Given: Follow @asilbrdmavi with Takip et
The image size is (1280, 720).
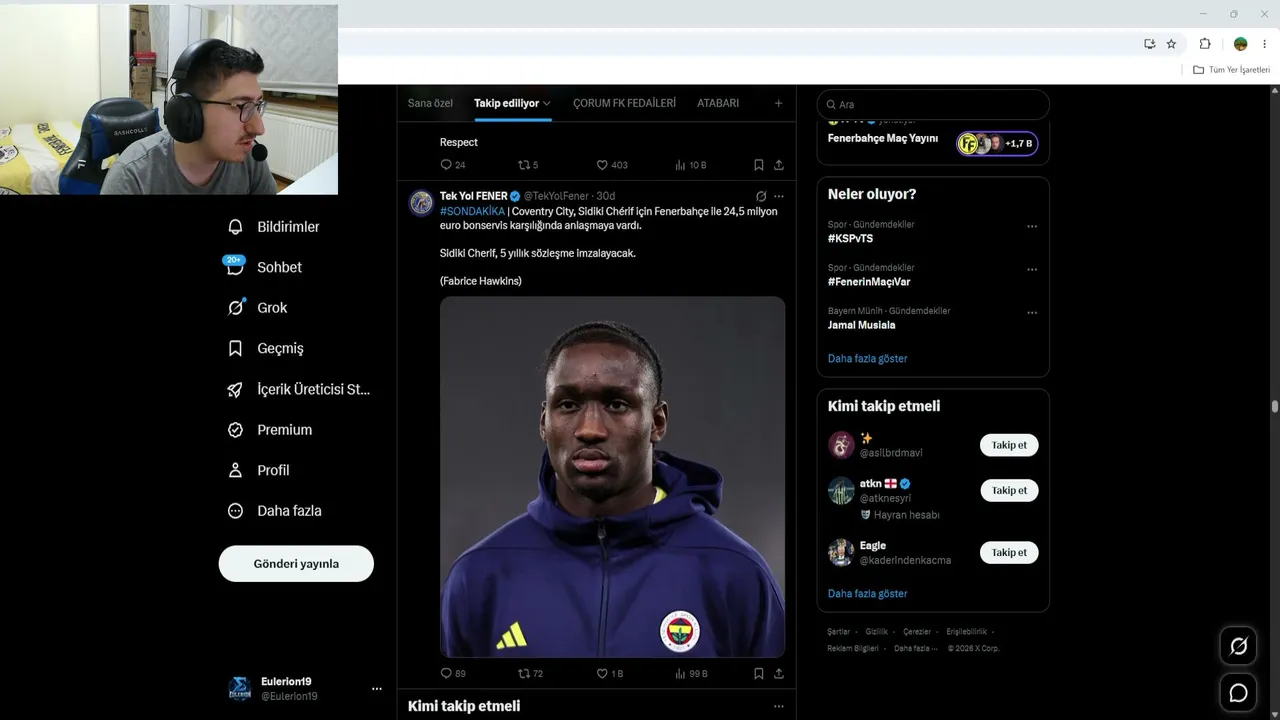Looking at the screenshot, I should pos(1009,445).
